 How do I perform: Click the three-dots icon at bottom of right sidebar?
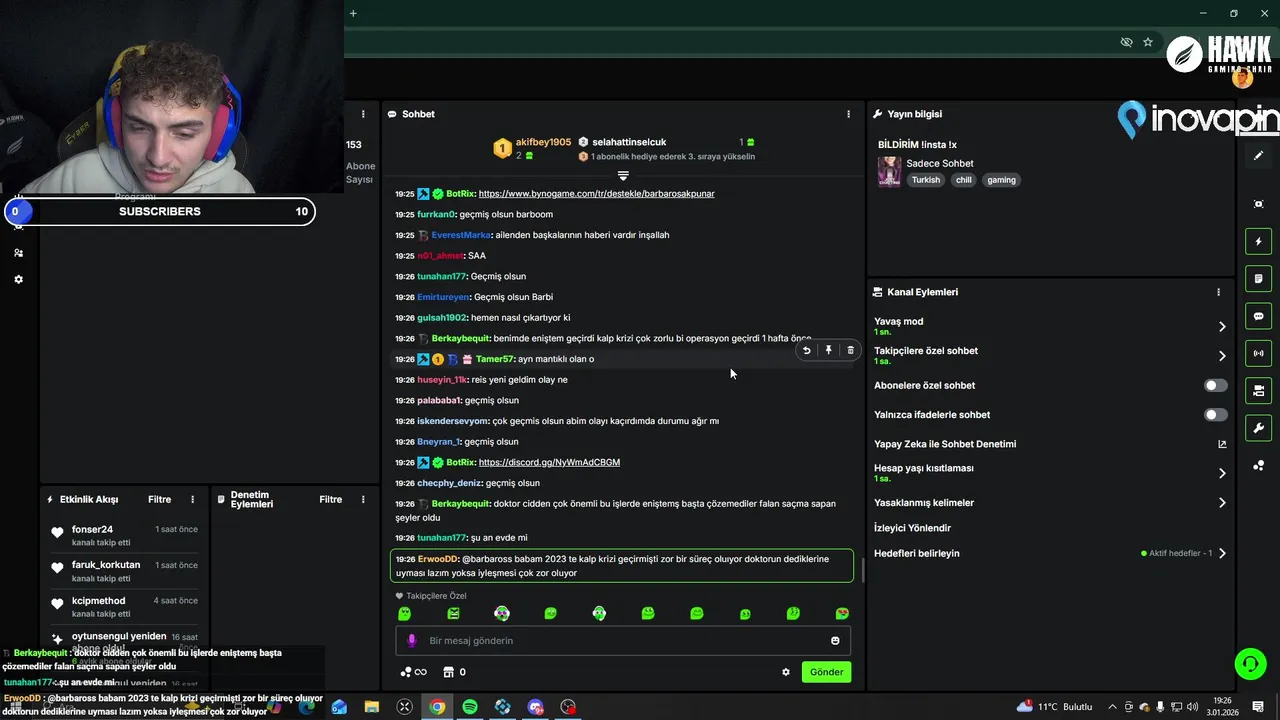[1258, 466]
